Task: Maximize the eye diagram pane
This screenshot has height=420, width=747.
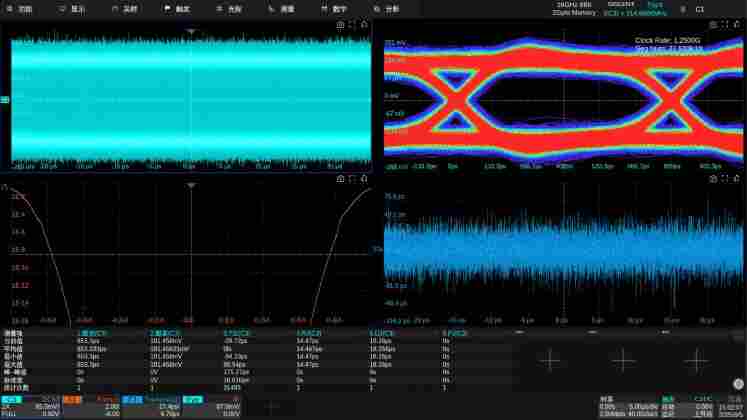Action: coord(725,23)
